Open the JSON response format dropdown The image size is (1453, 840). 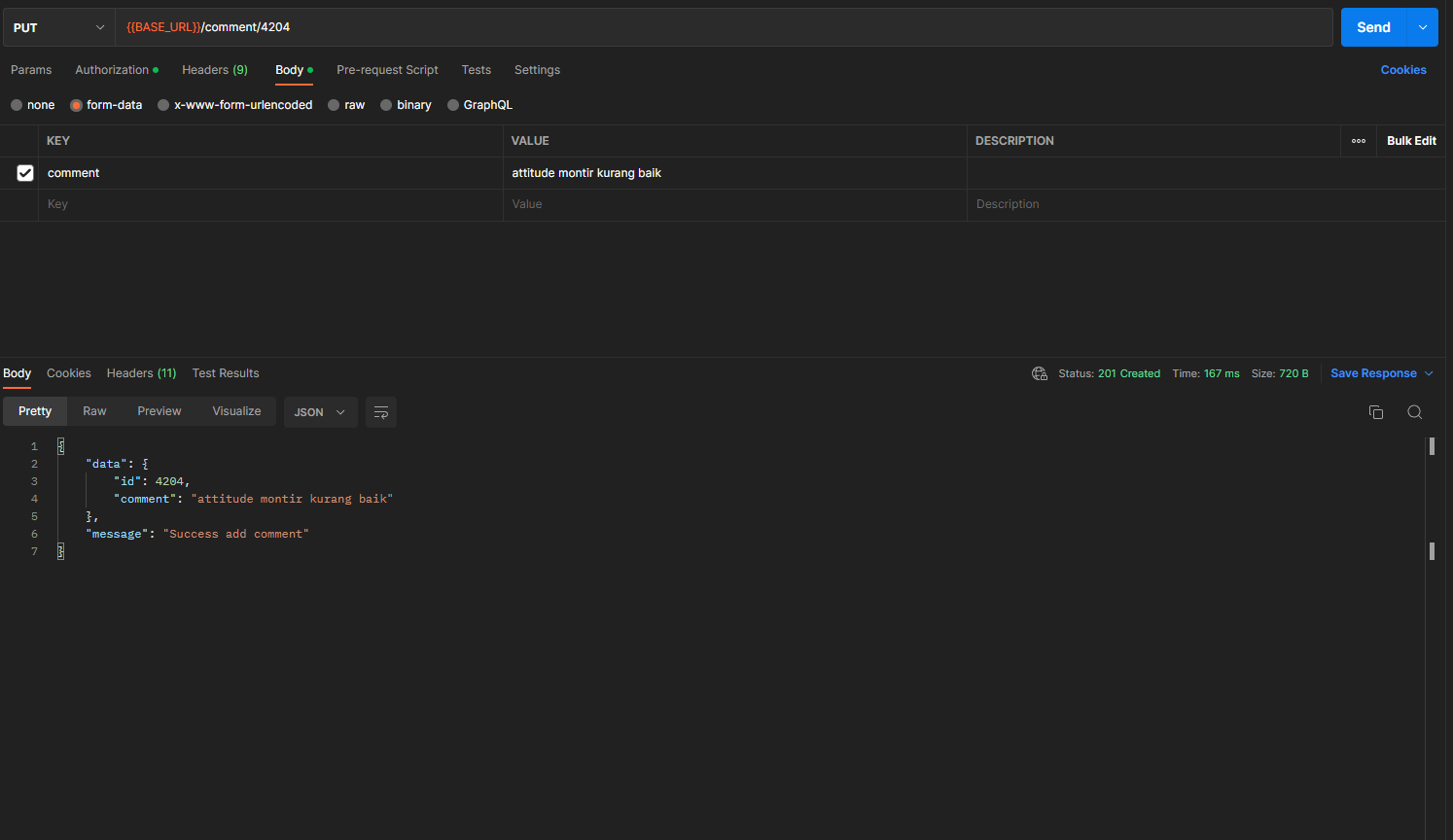320,412
